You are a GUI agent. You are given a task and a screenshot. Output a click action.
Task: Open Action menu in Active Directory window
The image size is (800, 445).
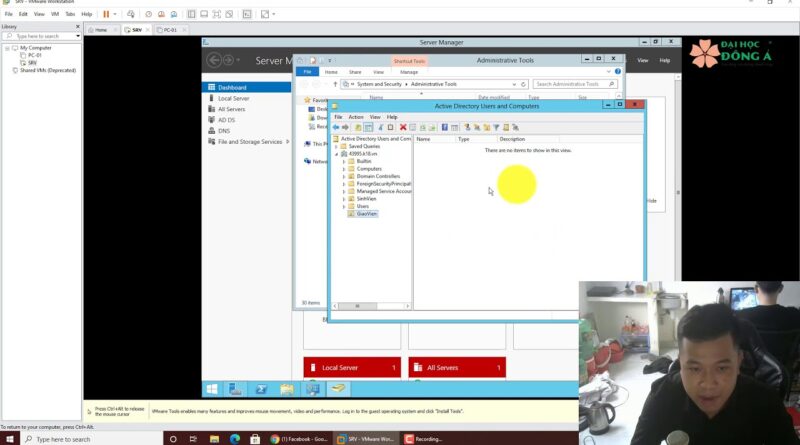[x=356, y=117]
